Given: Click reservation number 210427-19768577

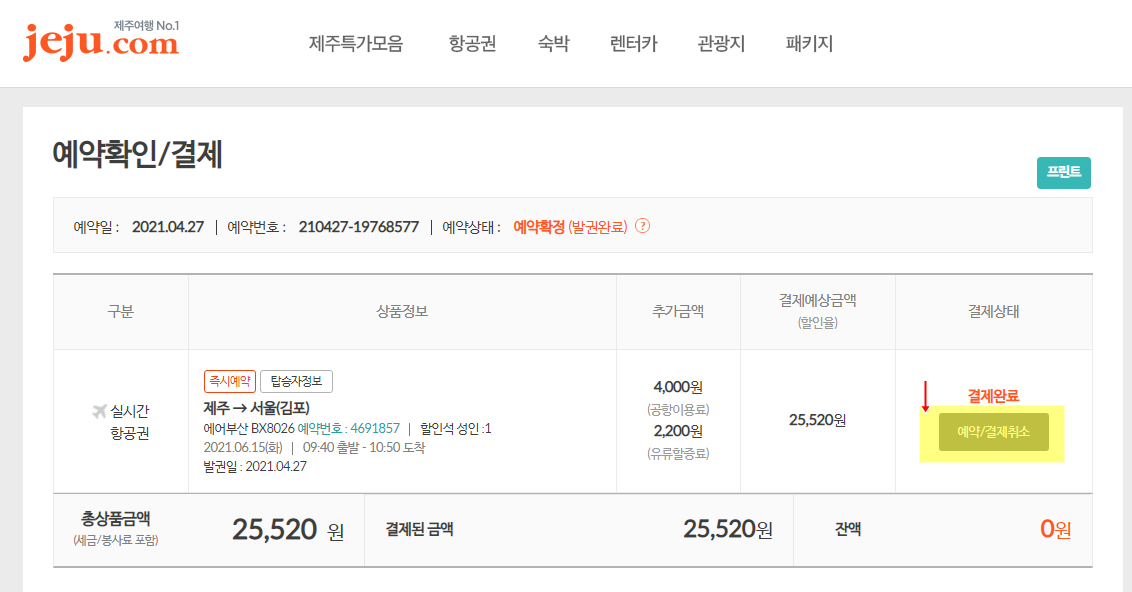Looking at the screenshot, I should [359, 227].
